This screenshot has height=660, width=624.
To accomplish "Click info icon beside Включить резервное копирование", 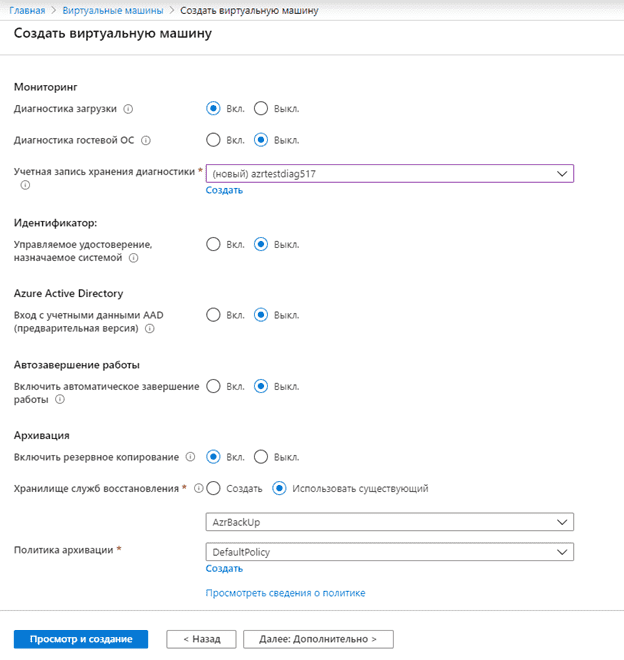I will click(x=190, y=457).
